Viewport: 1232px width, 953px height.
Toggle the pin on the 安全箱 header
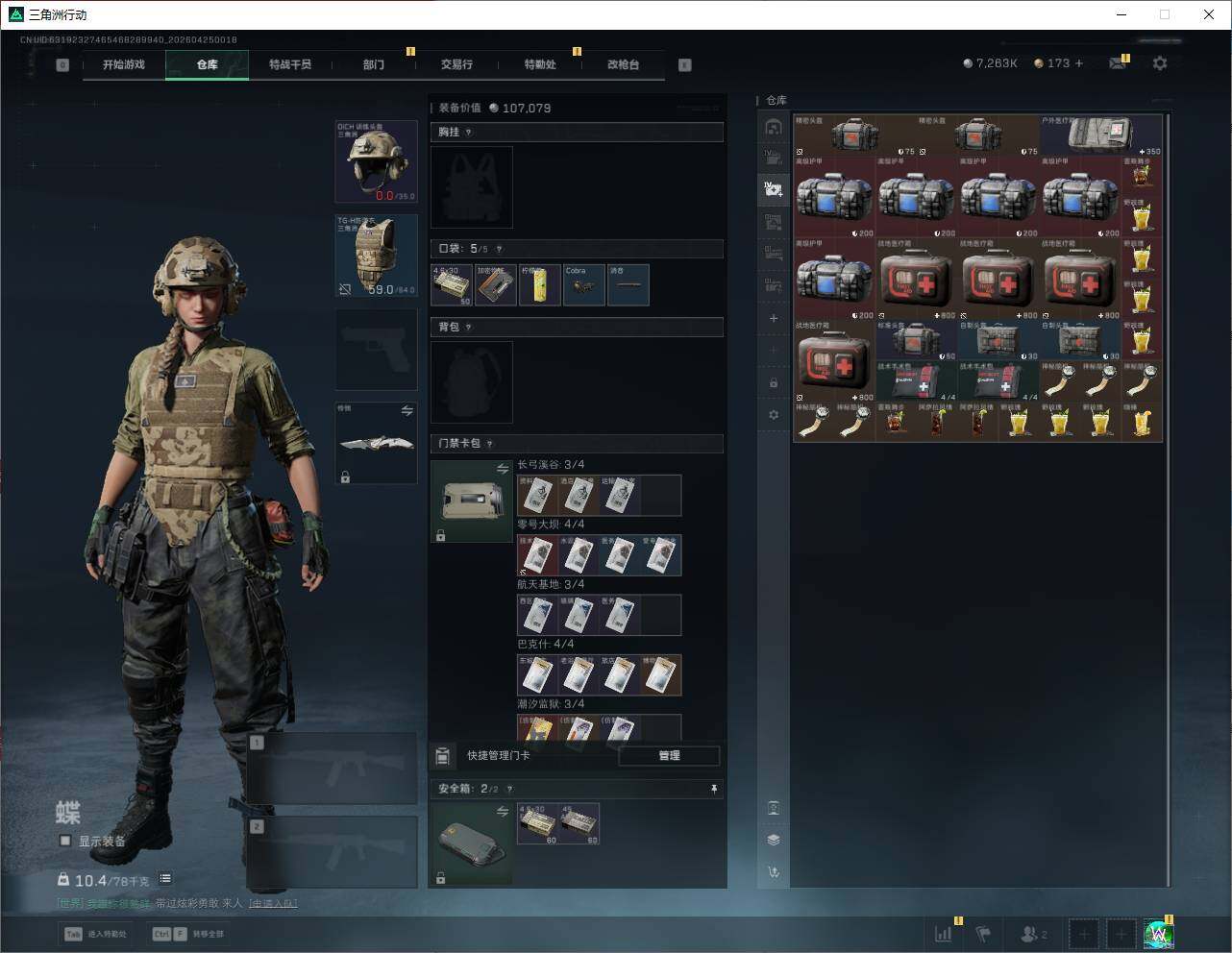pyautogui.click(x=713, y=789)
